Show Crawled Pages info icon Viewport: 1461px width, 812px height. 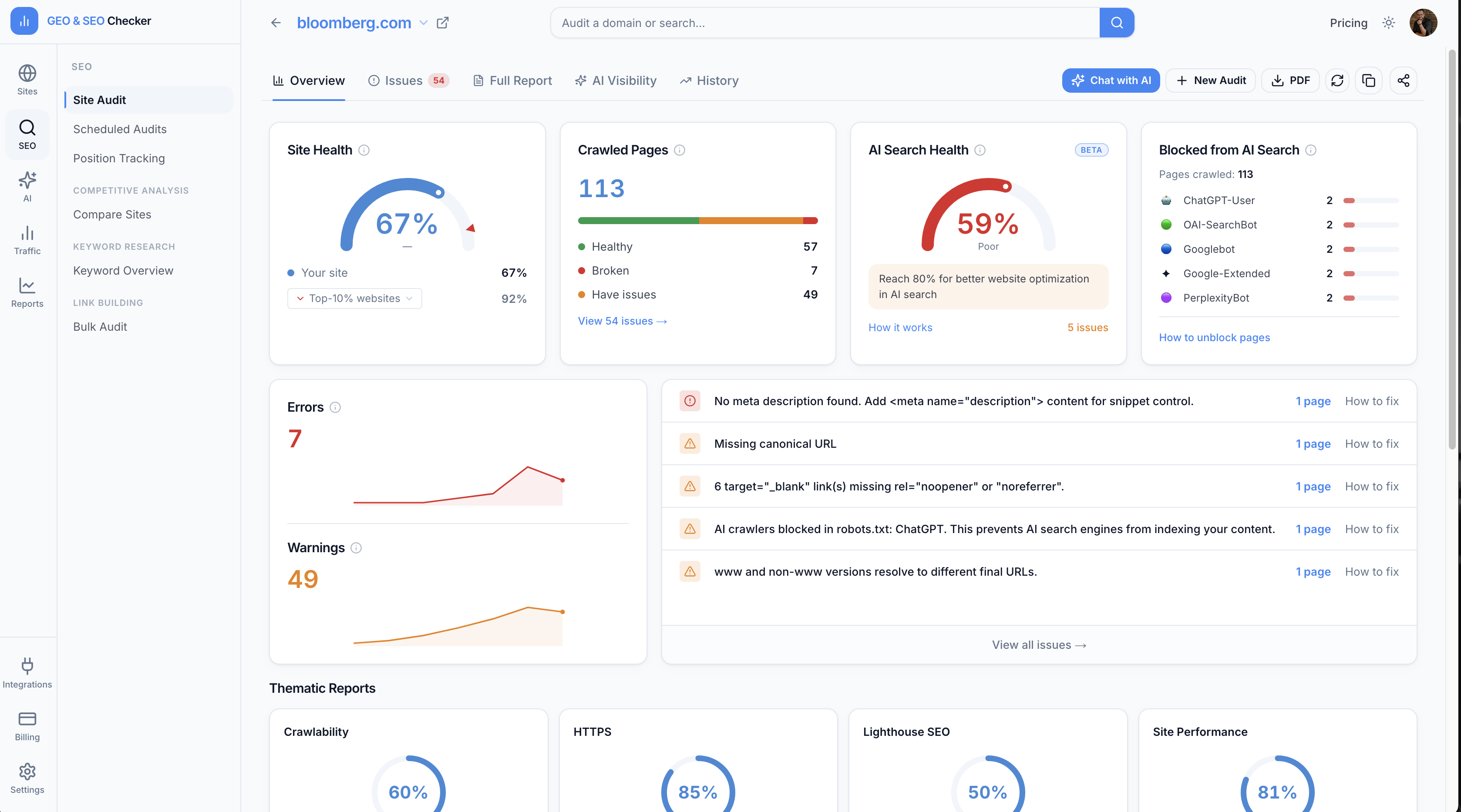680,150
